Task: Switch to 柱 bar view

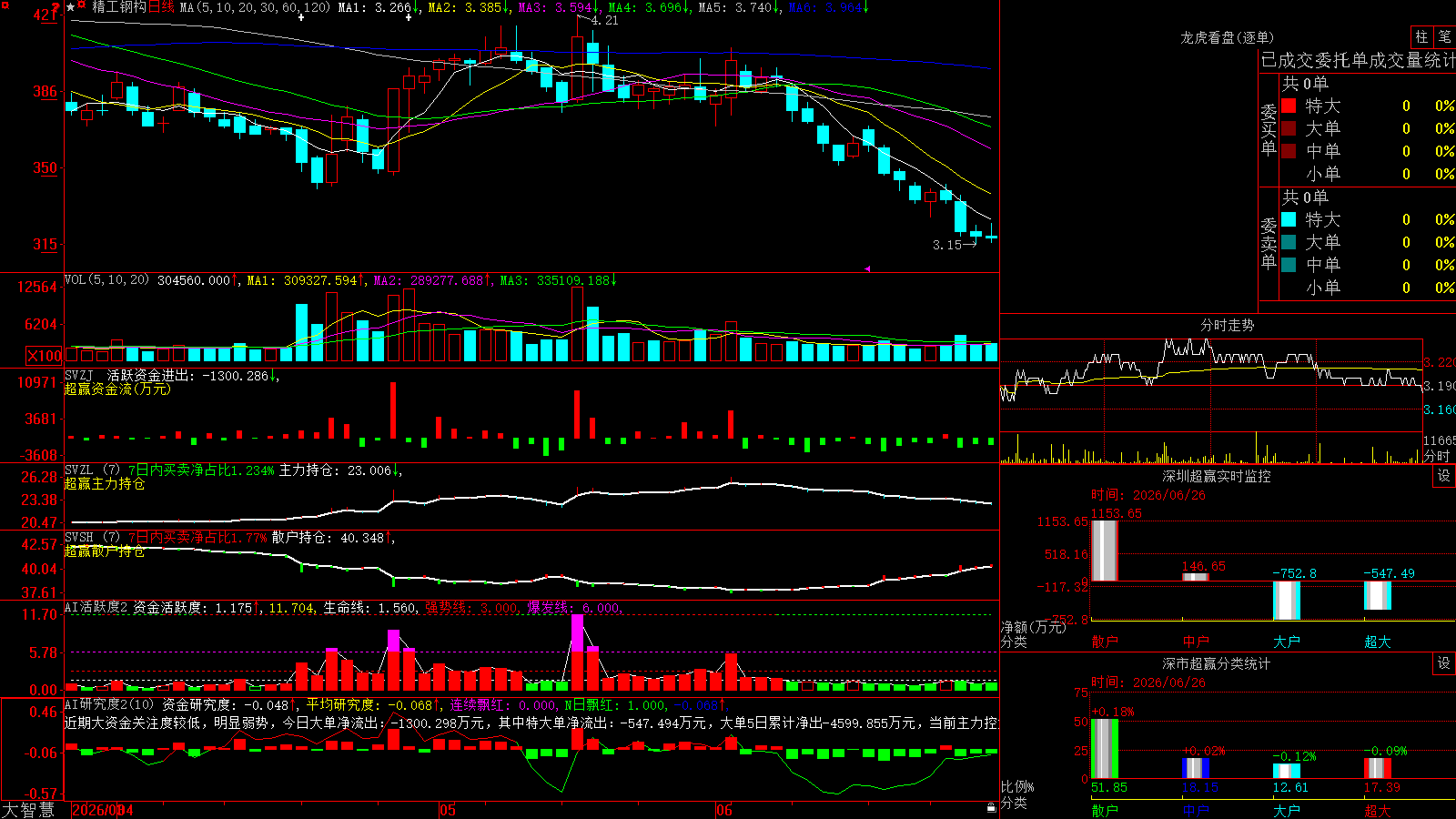Action: (1421, 37)
